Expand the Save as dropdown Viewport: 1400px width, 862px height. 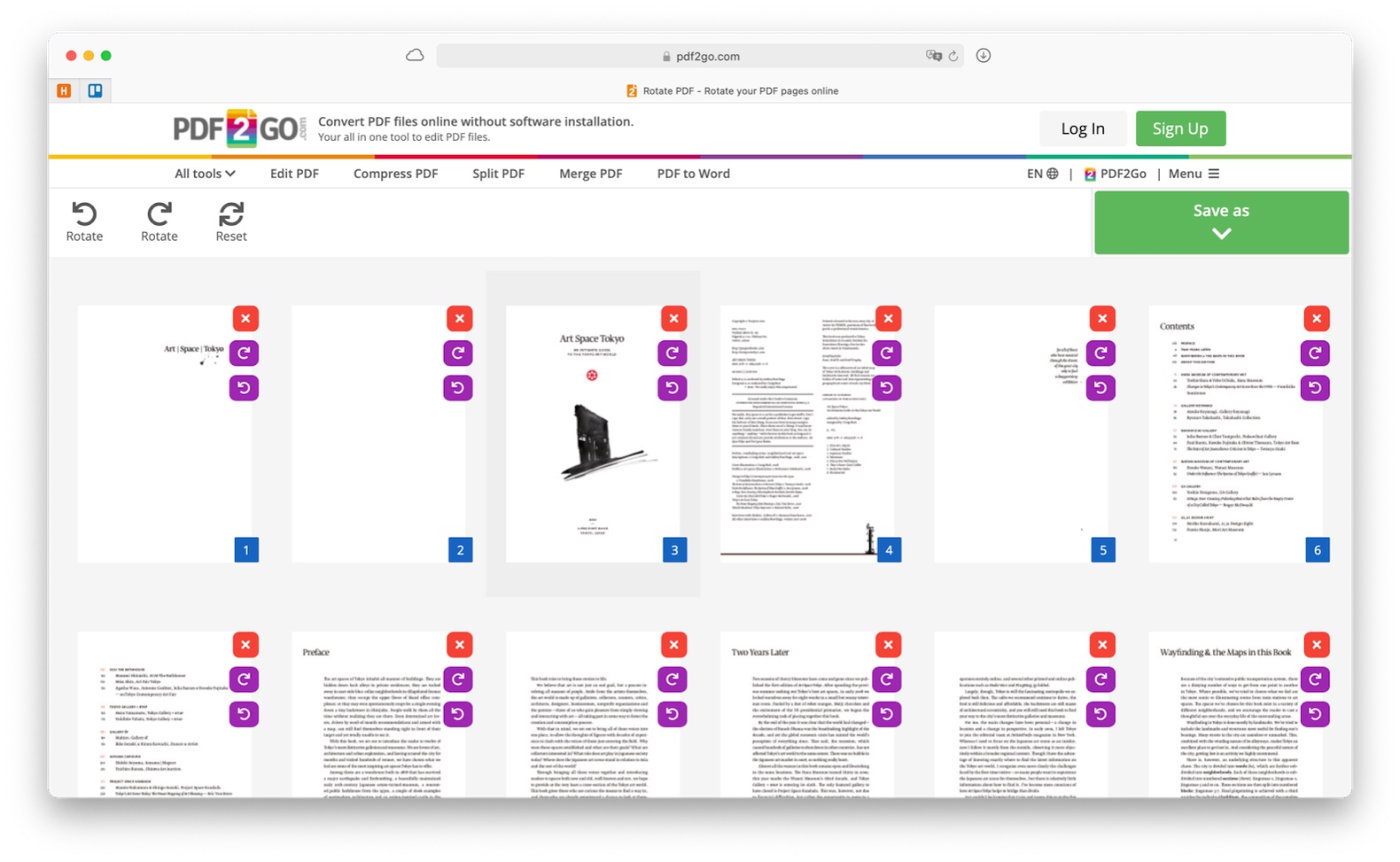click(1221, 222)
